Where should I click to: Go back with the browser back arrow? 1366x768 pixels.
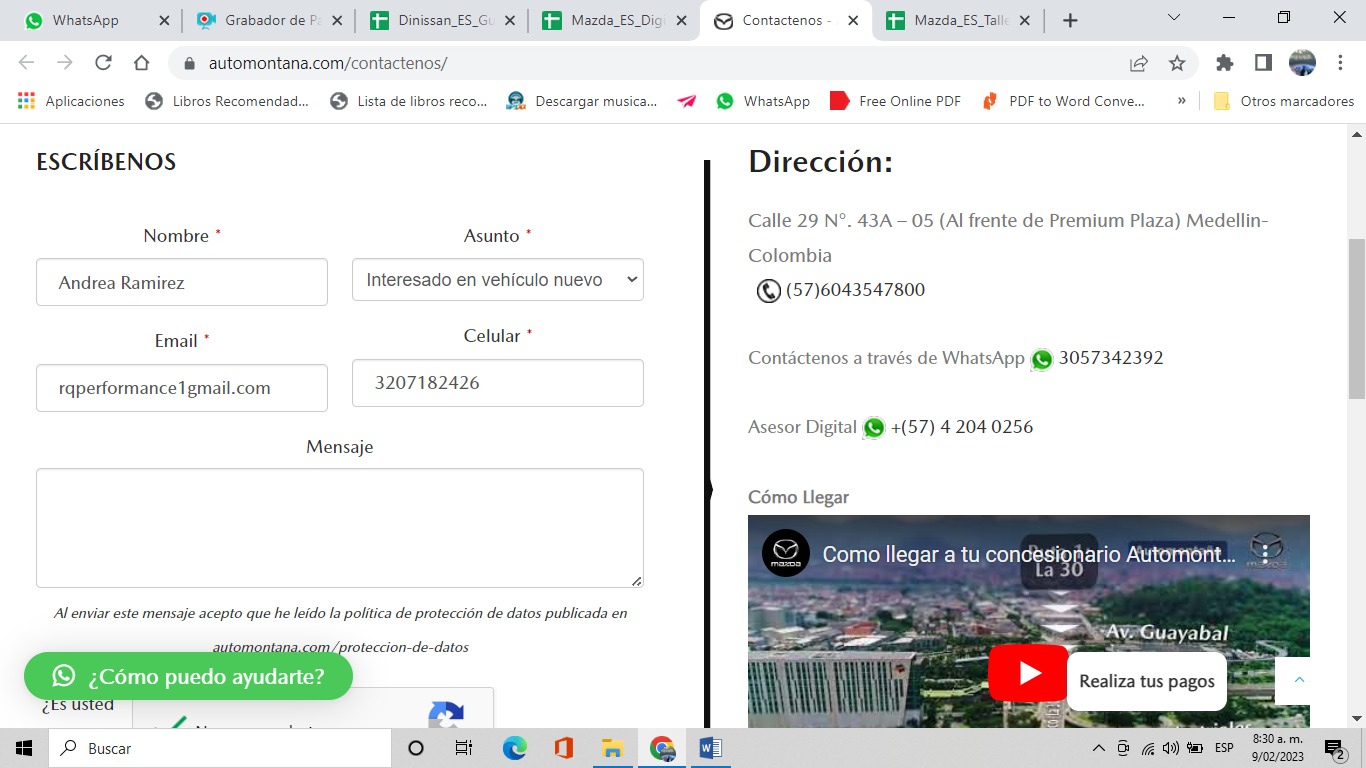27,63
